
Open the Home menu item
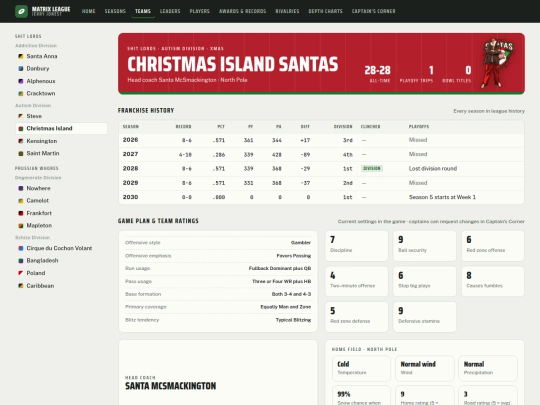89,11
